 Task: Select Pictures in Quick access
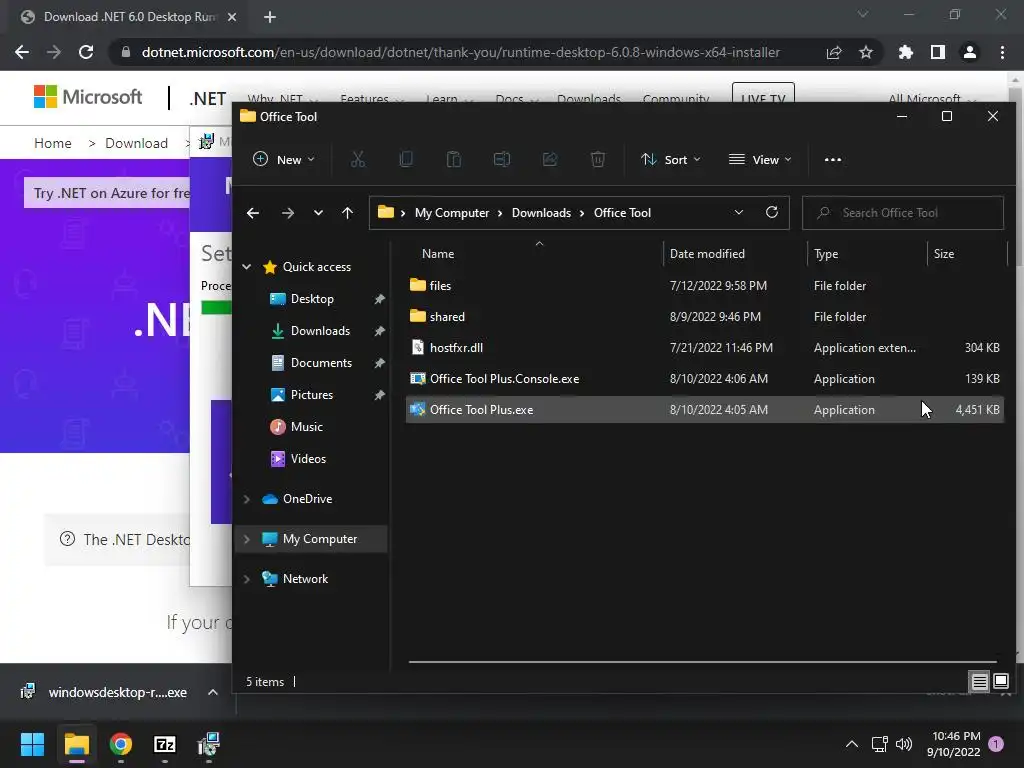pyautogui.click(x=312, y=394)
